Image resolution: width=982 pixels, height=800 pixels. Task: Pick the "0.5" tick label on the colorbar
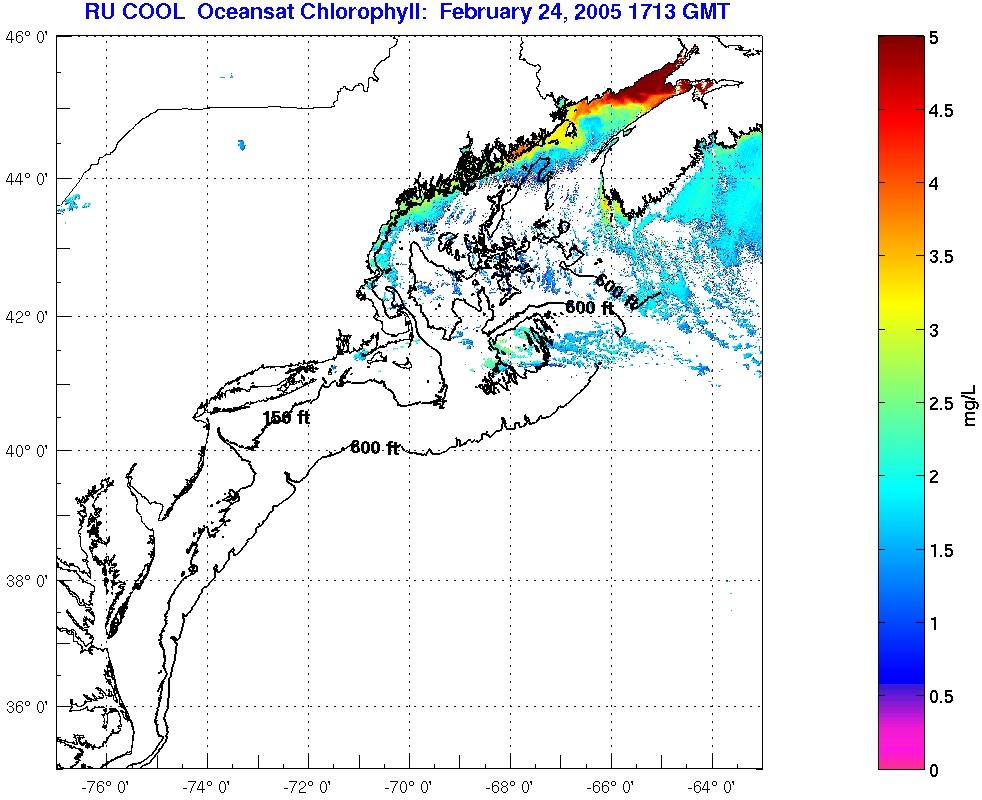(x=941, y=697)
